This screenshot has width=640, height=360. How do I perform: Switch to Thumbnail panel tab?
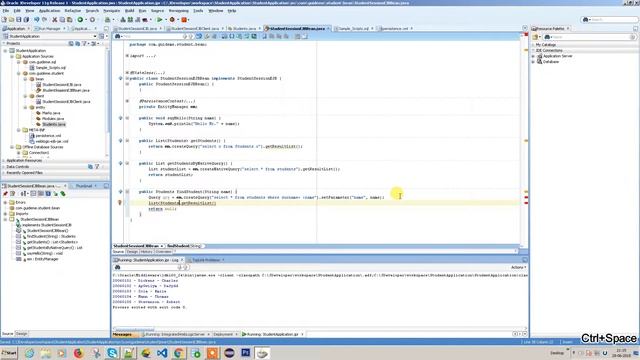tap(84, 186)
